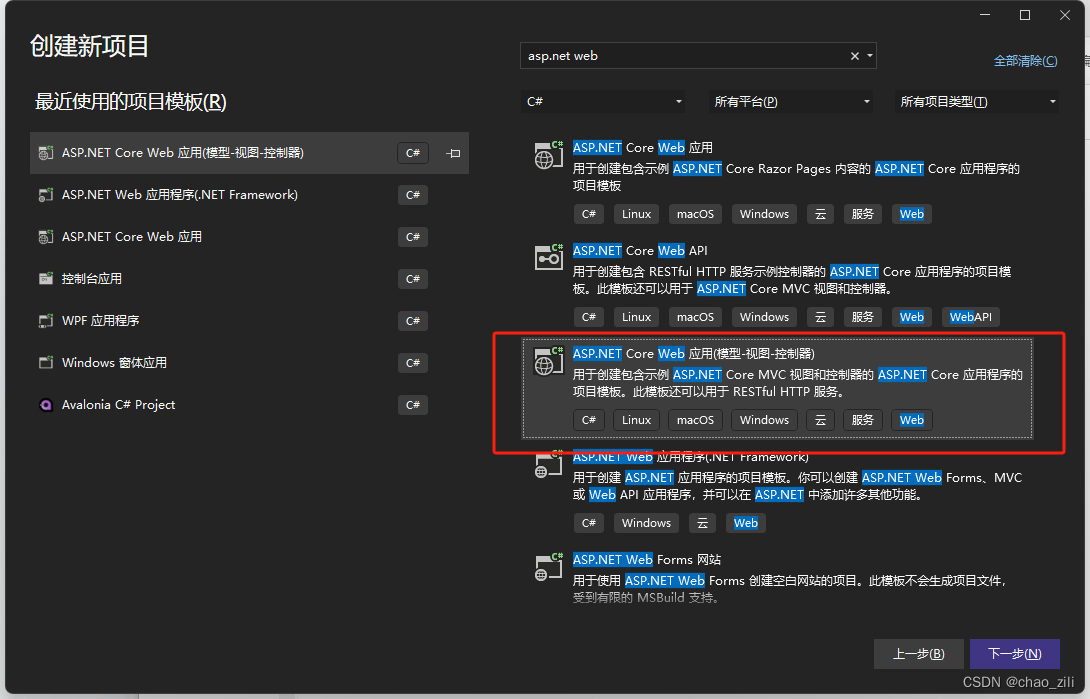Click the ASP.NET Core Web API template icon
Screen dimensions: 1090x699
coord(548,258)
